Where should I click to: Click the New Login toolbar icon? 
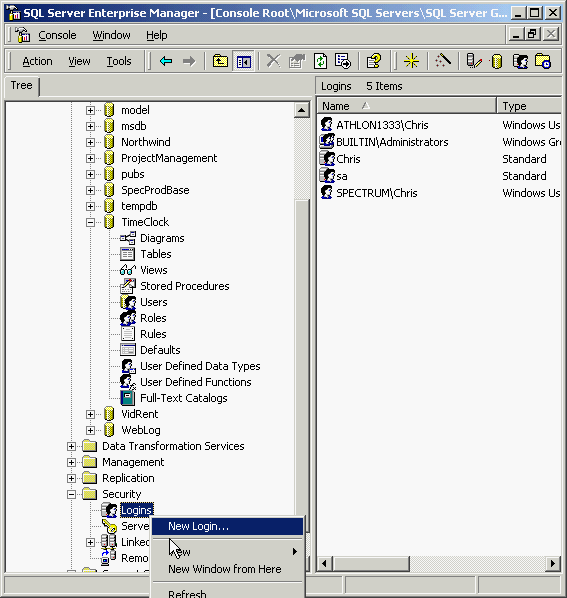coord(520,61)
